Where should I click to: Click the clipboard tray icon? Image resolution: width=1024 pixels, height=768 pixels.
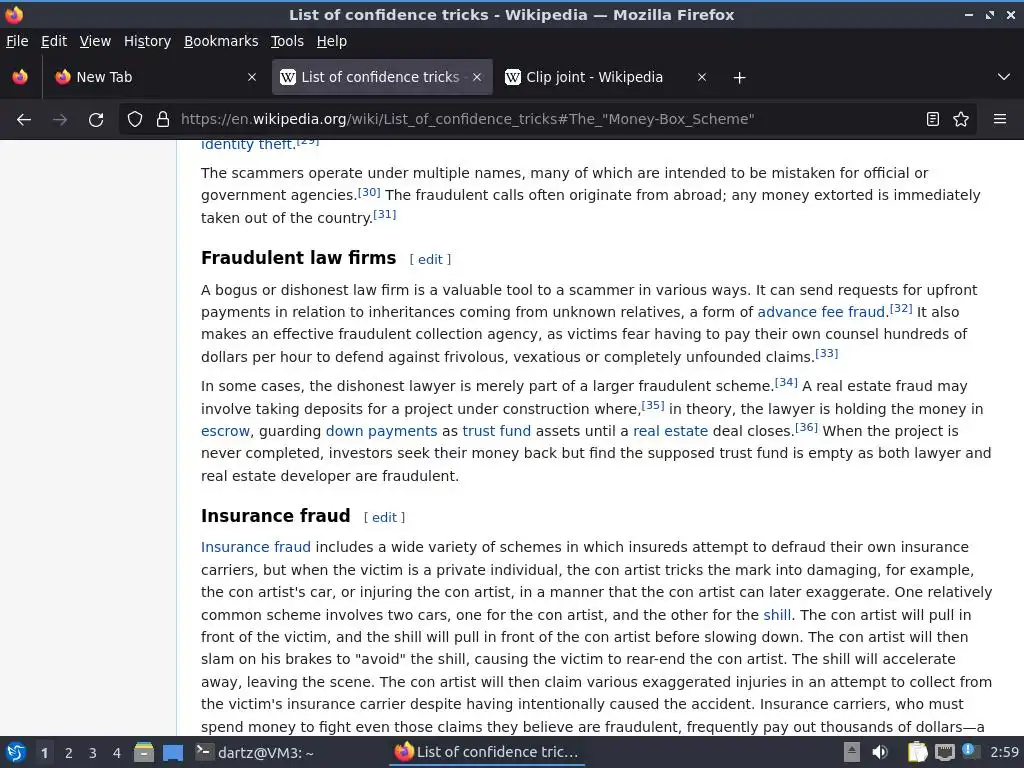[918, 752]
